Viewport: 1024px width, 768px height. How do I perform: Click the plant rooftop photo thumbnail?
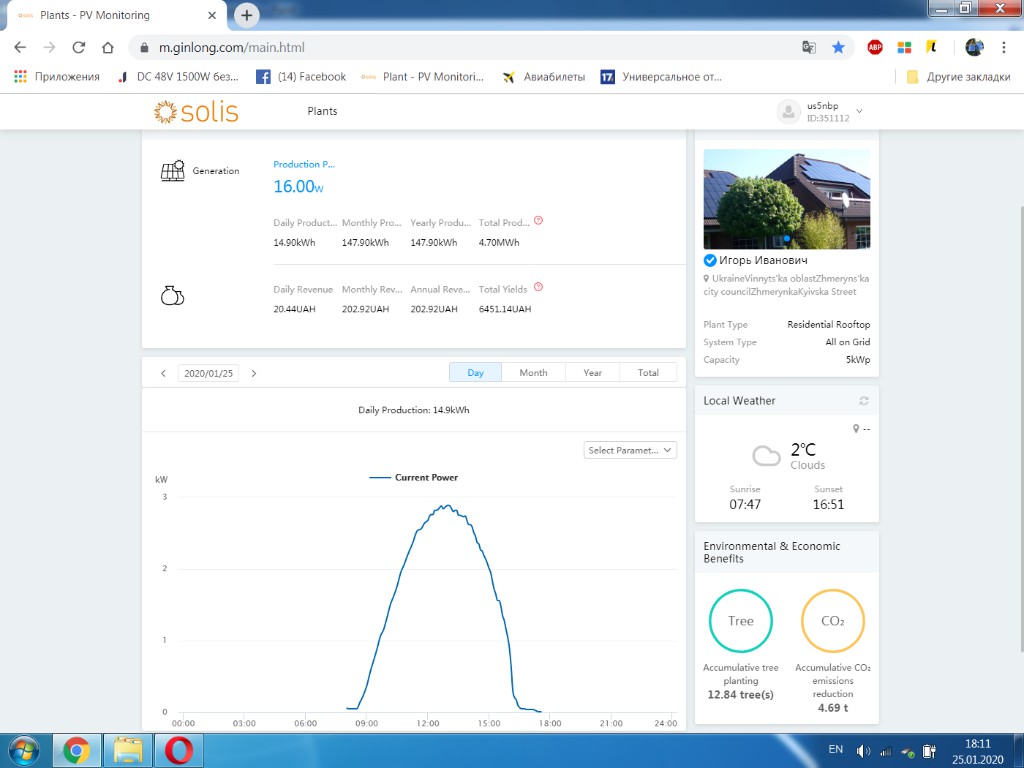pyautogui.click(x=787, y=199)
